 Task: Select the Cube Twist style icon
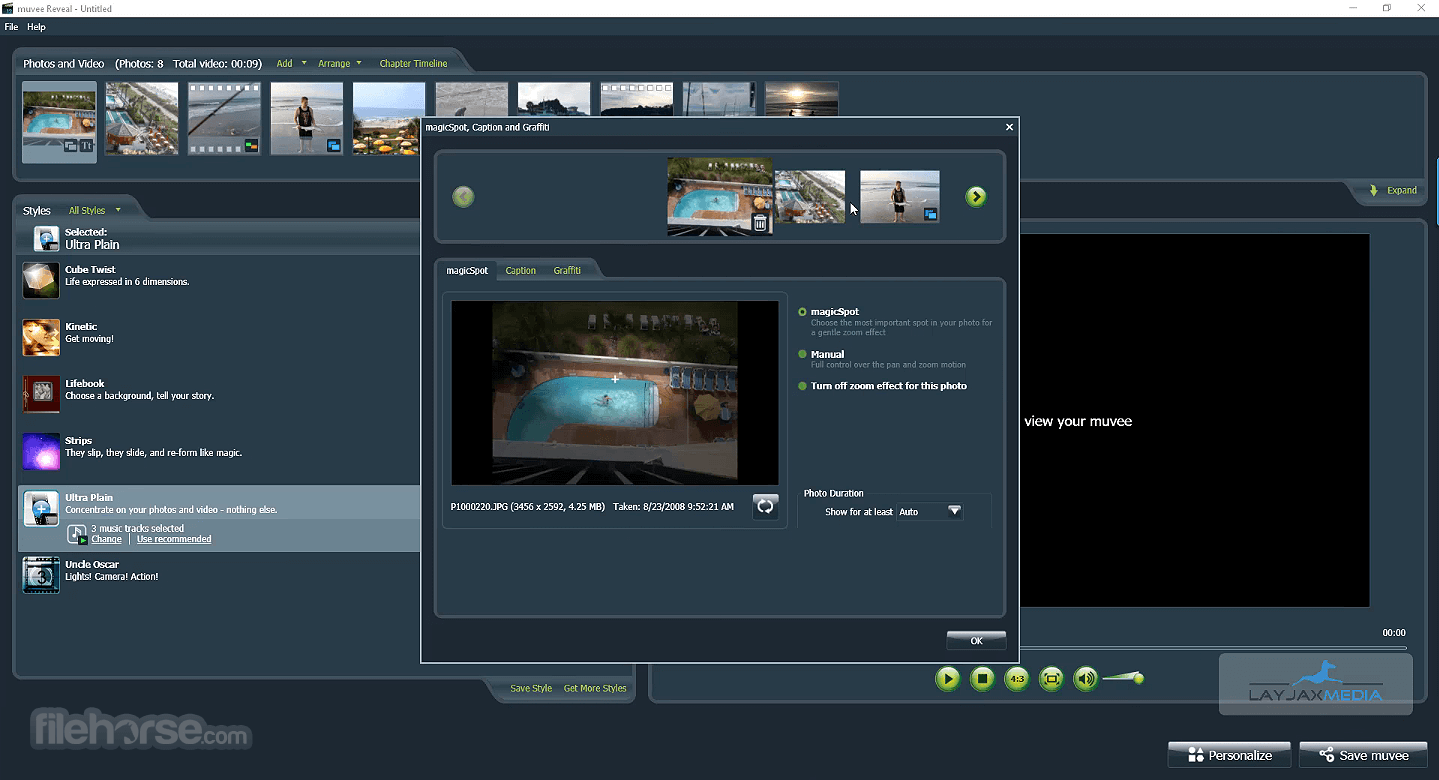click(x=41, y=280)
